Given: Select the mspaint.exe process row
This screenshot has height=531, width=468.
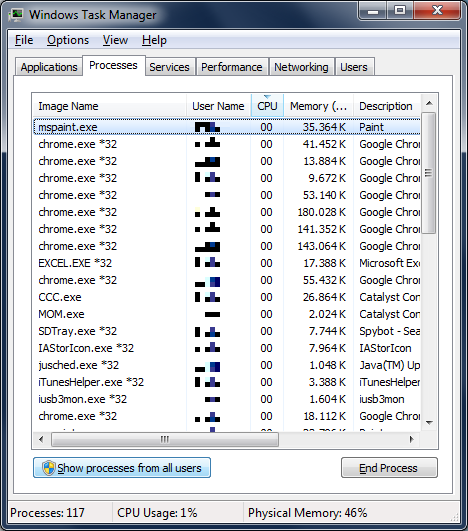Looking at the screenshot, I should 227,127.
